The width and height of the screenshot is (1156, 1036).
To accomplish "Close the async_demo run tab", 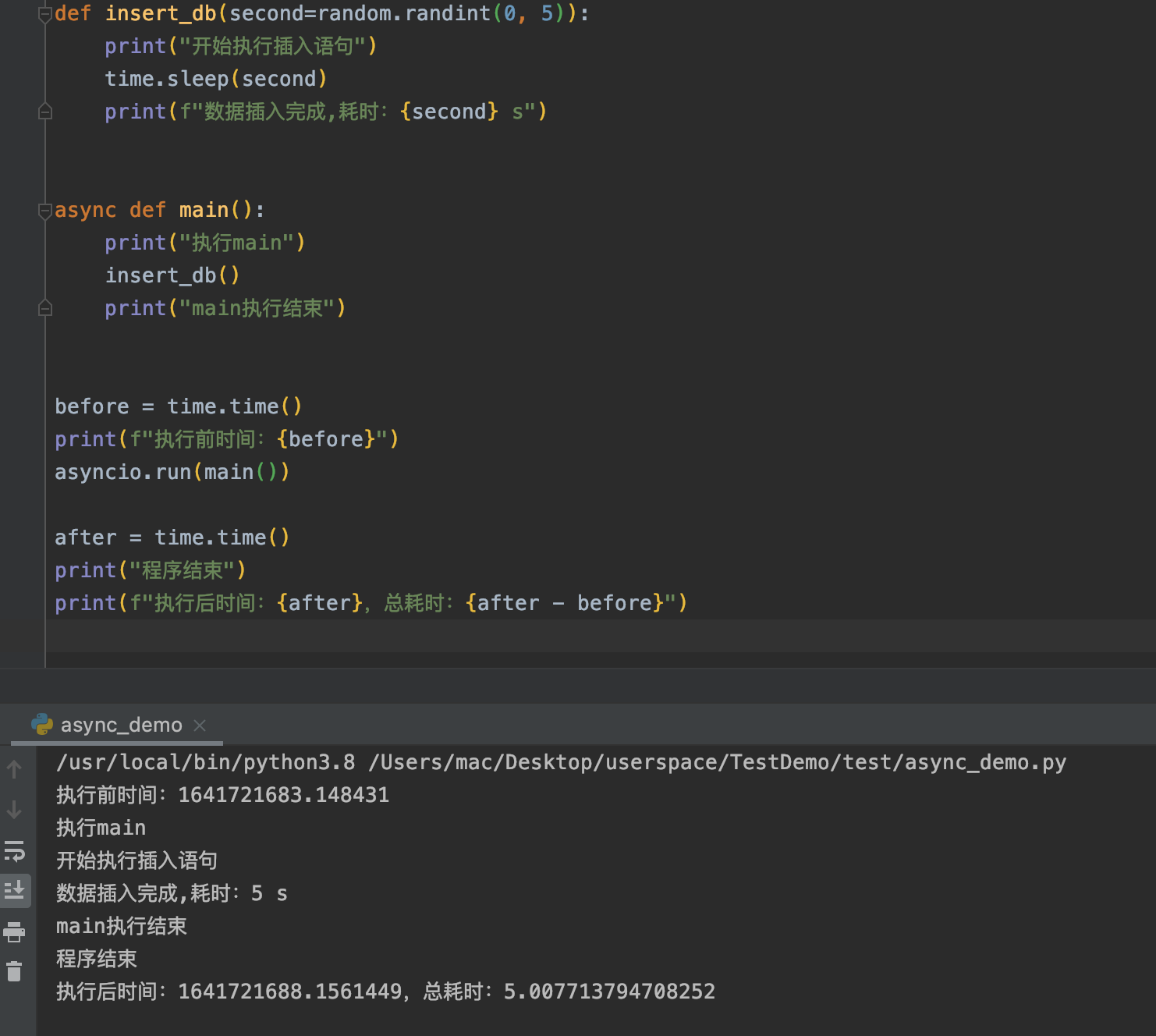I will [x=200, y=726].
